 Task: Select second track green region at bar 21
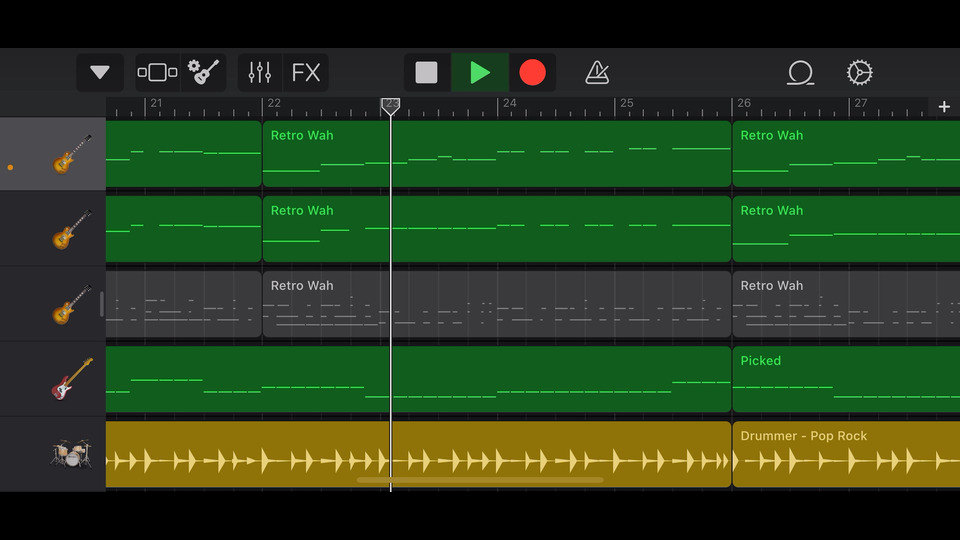coord(184,229)
